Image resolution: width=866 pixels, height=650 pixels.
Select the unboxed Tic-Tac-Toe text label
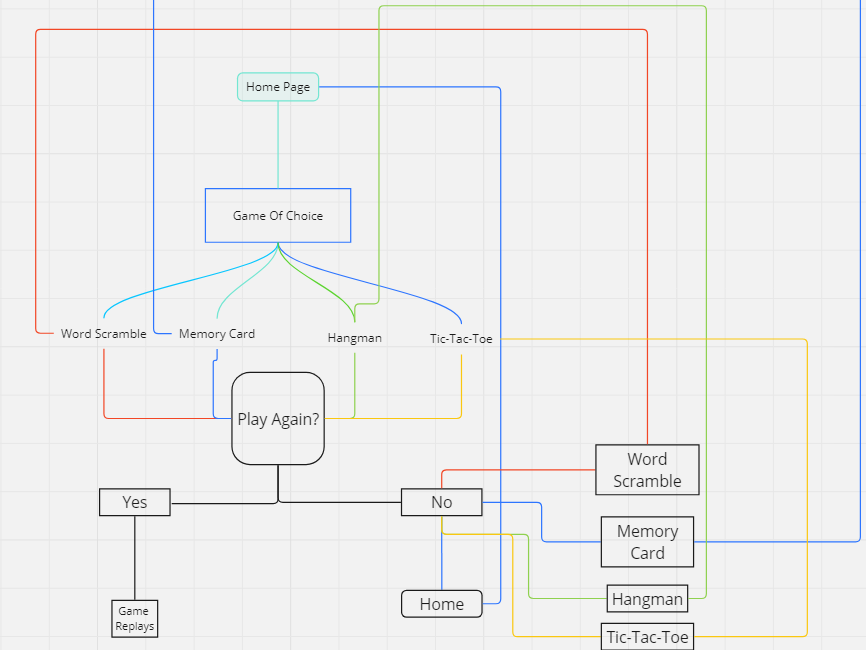click(x=461, y=339)
